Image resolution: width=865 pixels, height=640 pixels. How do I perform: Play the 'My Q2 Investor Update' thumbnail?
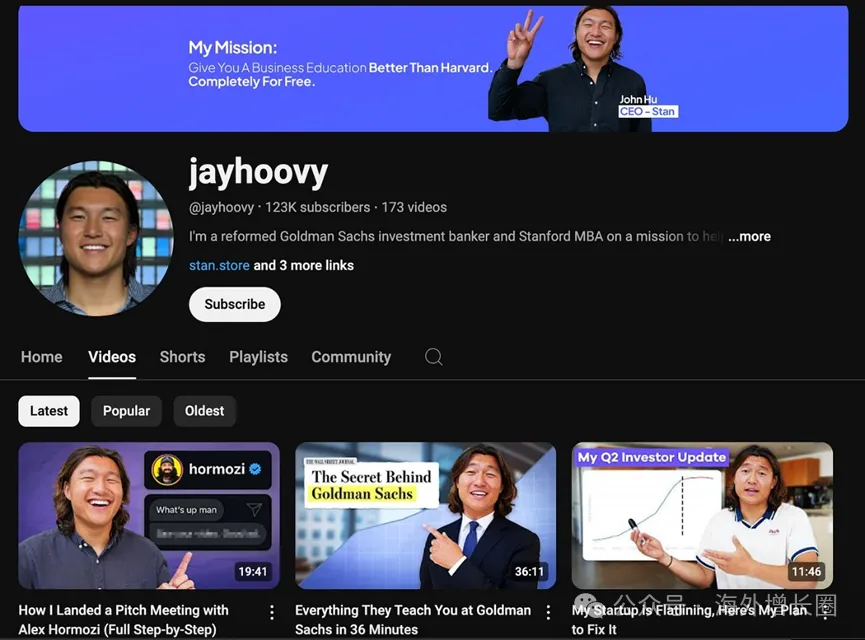702,516
